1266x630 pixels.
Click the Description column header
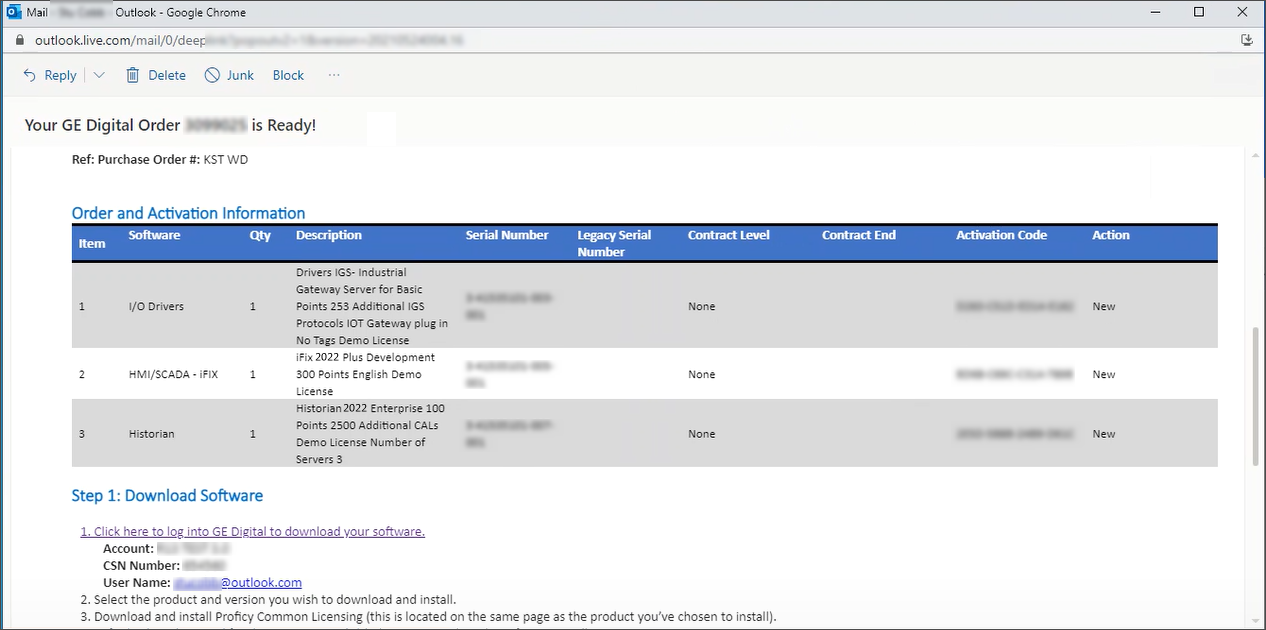(x=329, y=235)
